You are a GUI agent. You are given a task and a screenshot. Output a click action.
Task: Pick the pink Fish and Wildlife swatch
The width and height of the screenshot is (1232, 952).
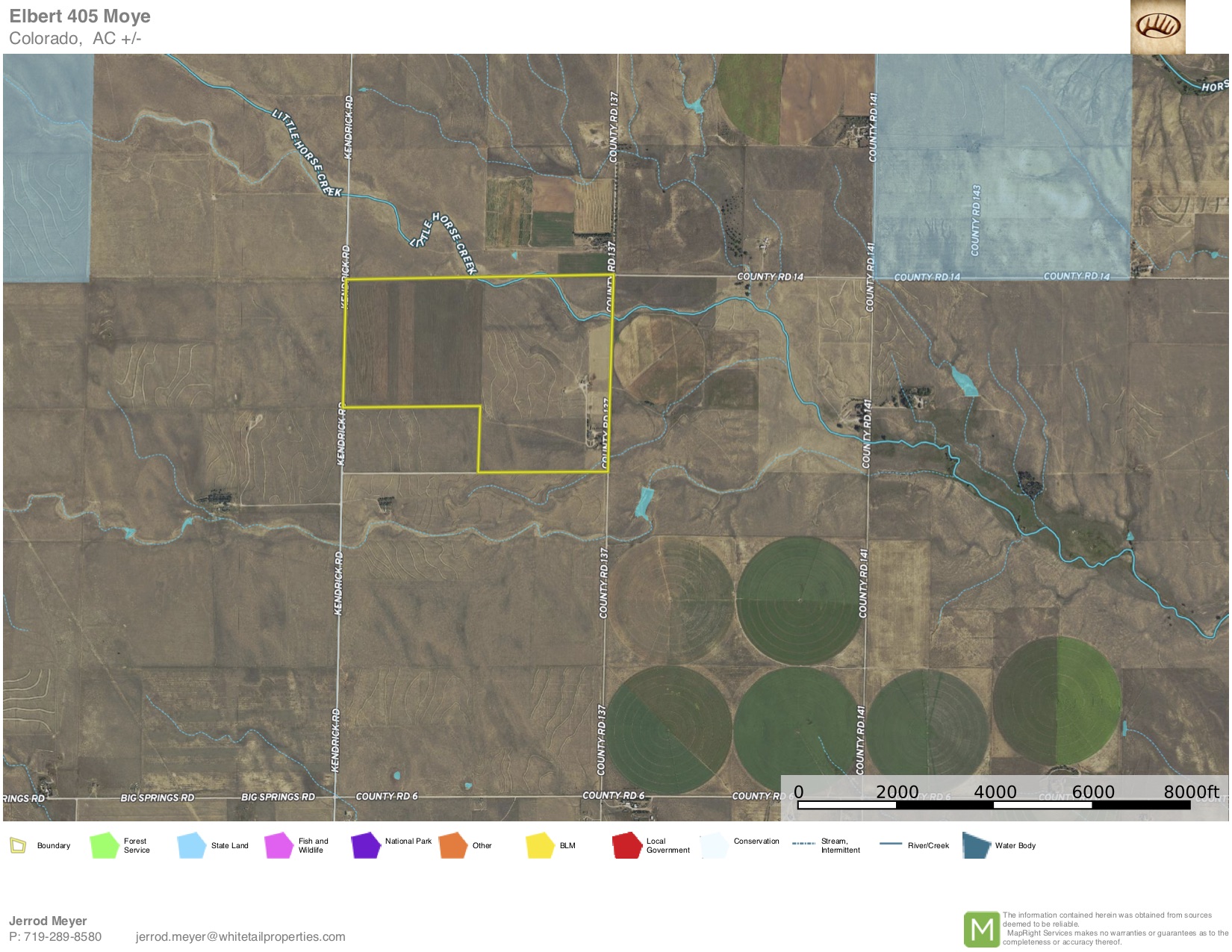279,845
